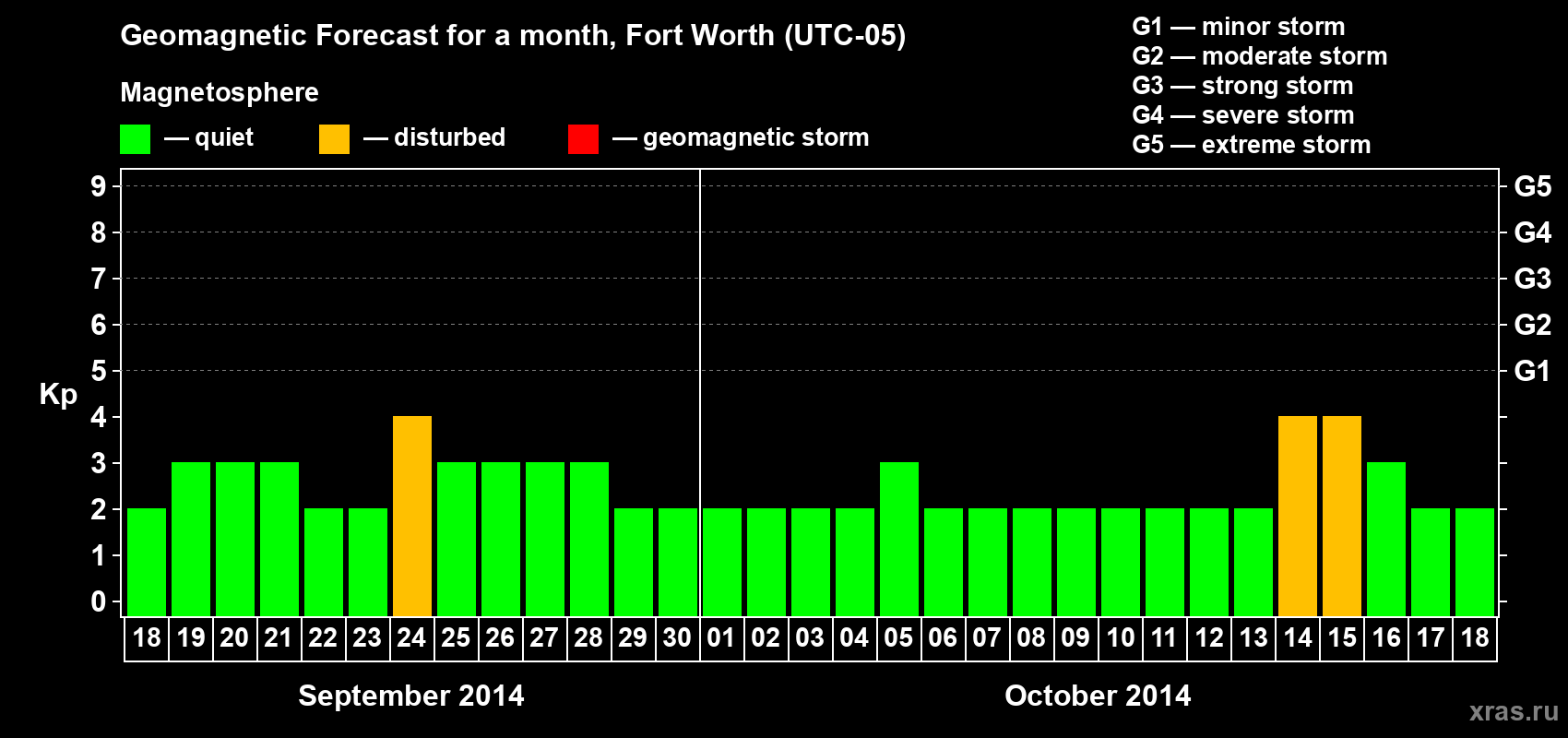Click the Kp axis value '0'
This screenshot has width=1568, height=738.
[99, 601]
